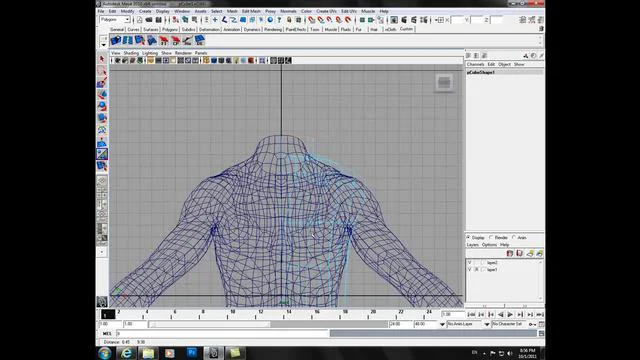Select layer2 in the layer list
This screenshot has height=360, width=640.
point(492,262)
